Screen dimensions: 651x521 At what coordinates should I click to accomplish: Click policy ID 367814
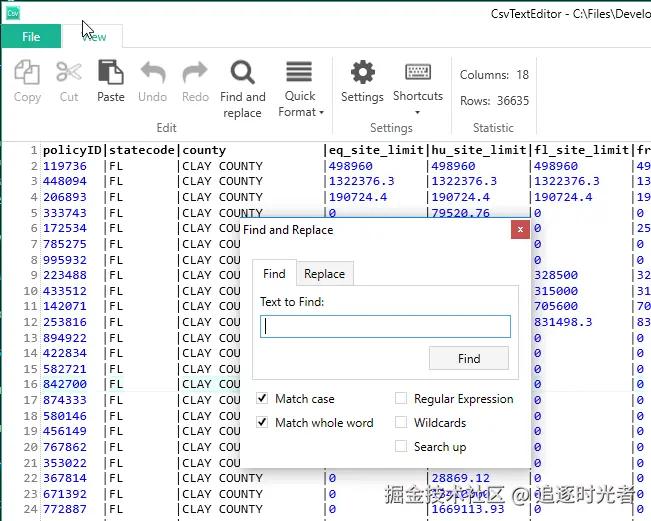65,478
